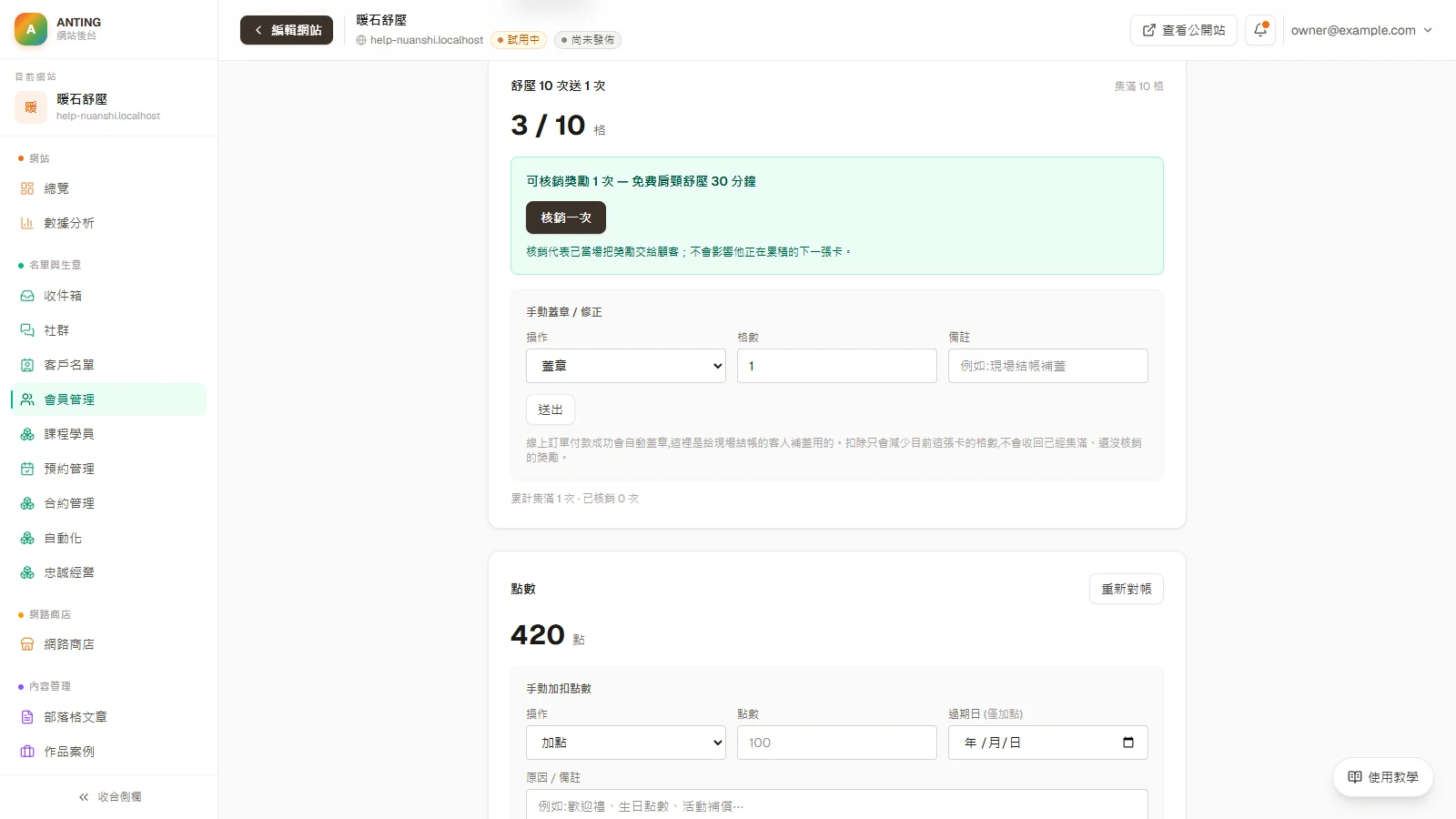Click the 重新對帳 button
This screenshot has height=819, width=1456.
1127,589
